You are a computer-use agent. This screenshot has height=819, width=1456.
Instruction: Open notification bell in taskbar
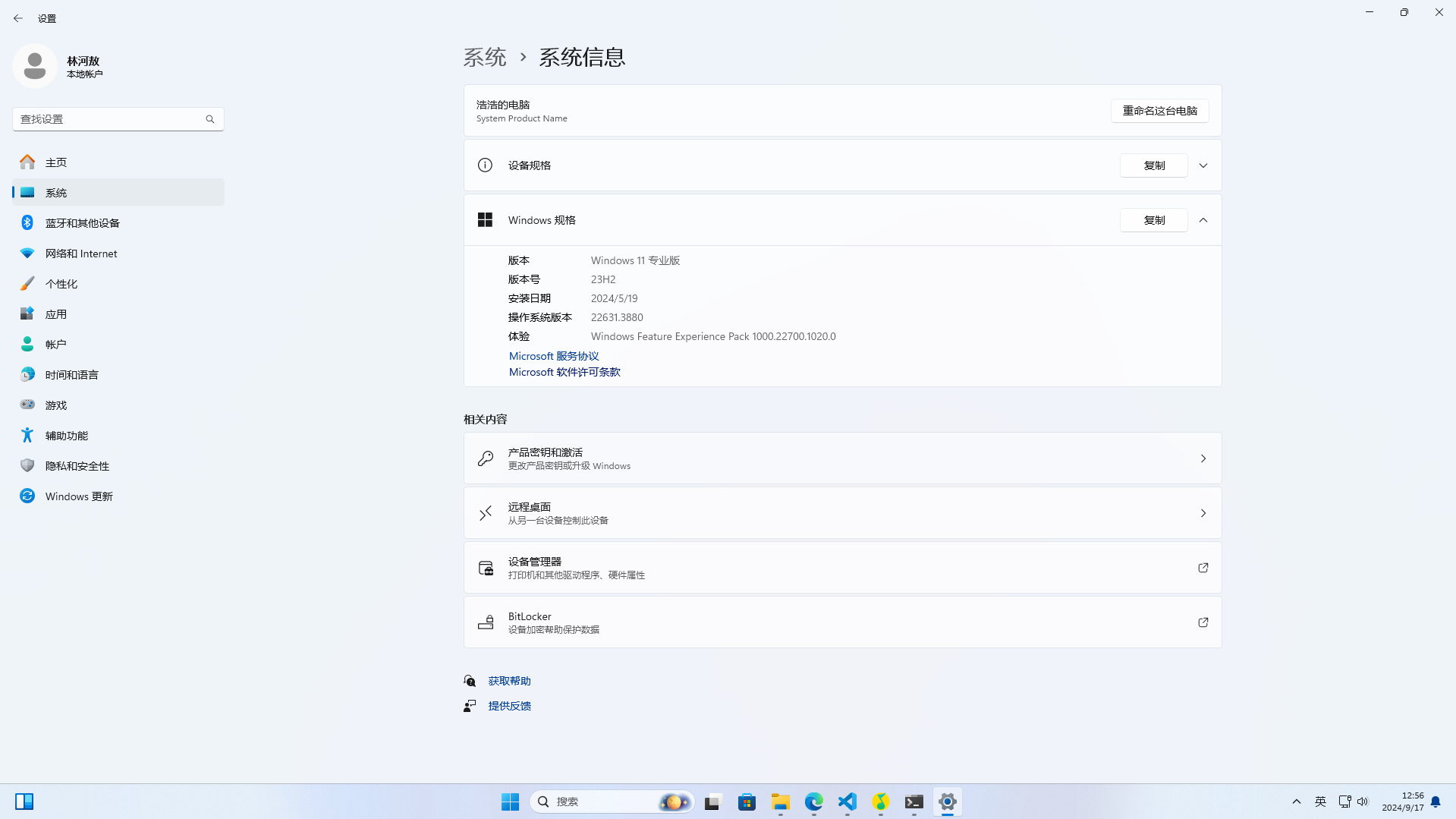1436,802
